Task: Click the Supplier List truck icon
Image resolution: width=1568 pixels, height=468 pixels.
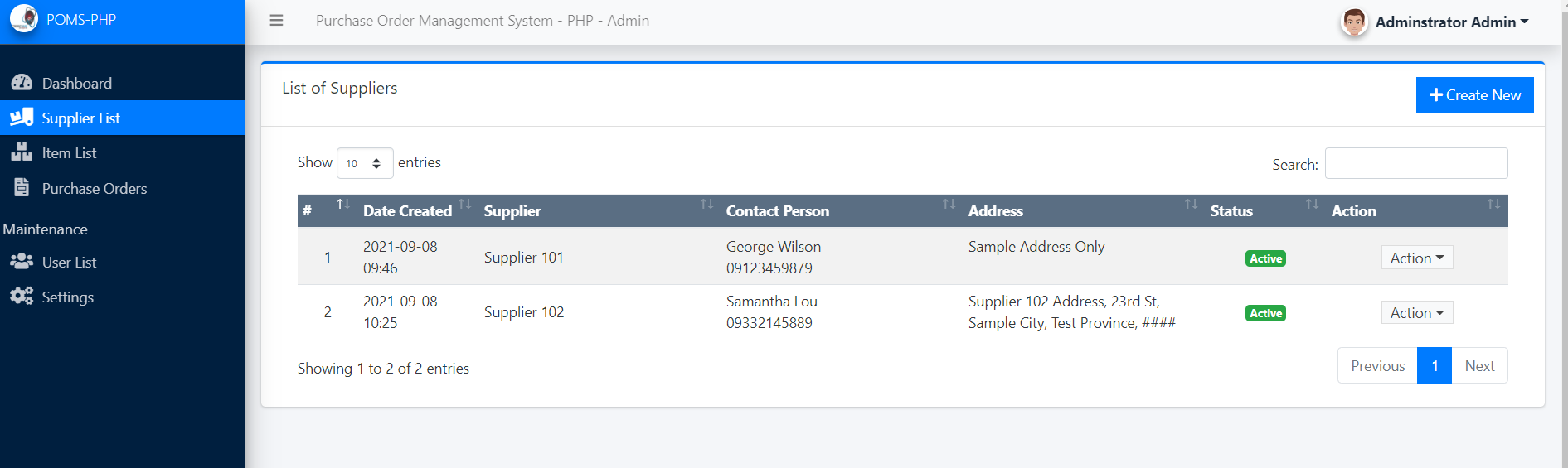Action: 22,118
